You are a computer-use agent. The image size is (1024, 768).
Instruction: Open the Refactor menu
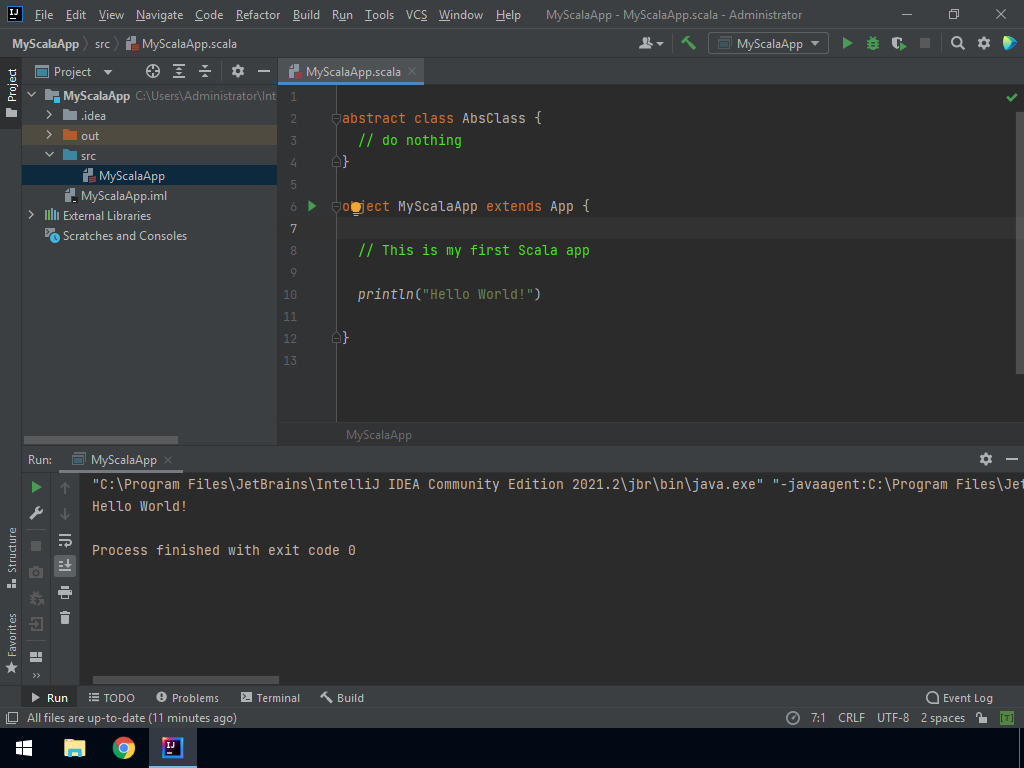pos(258,15)
